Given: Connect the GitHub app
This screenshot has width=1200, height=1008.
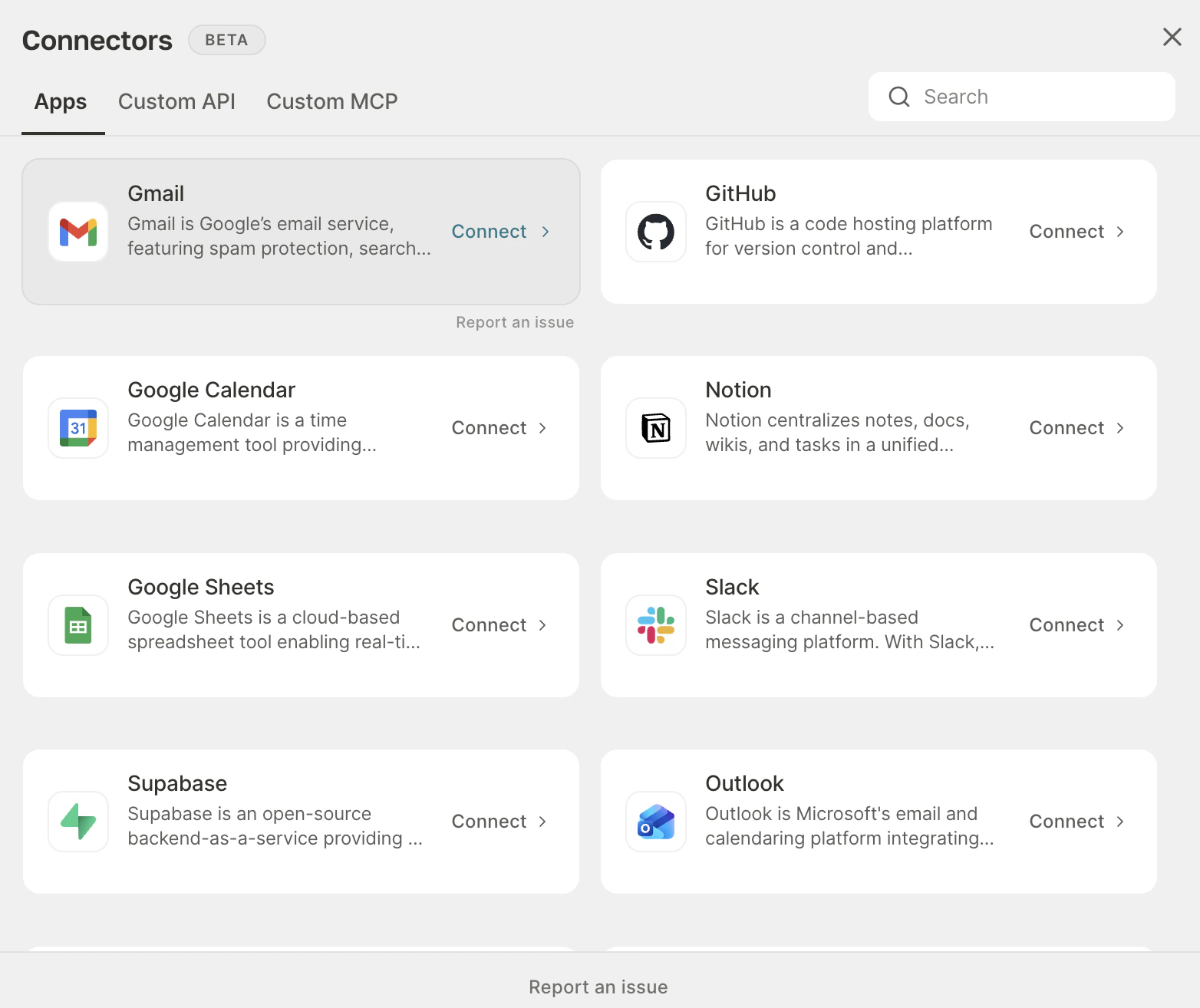Looking at the screenshot, I should point(1078,232).
